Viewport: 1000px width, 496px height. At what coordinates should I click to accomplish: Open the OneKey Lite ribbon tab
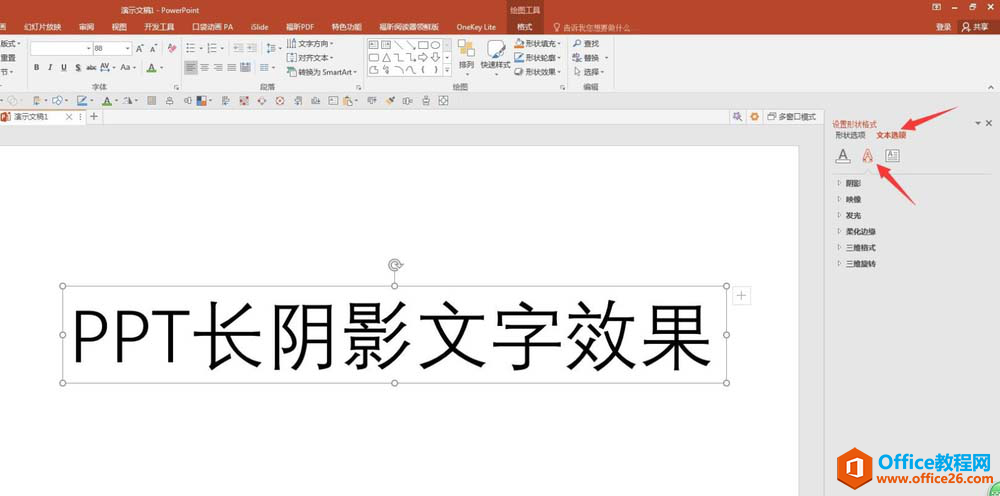coord(476,27)
